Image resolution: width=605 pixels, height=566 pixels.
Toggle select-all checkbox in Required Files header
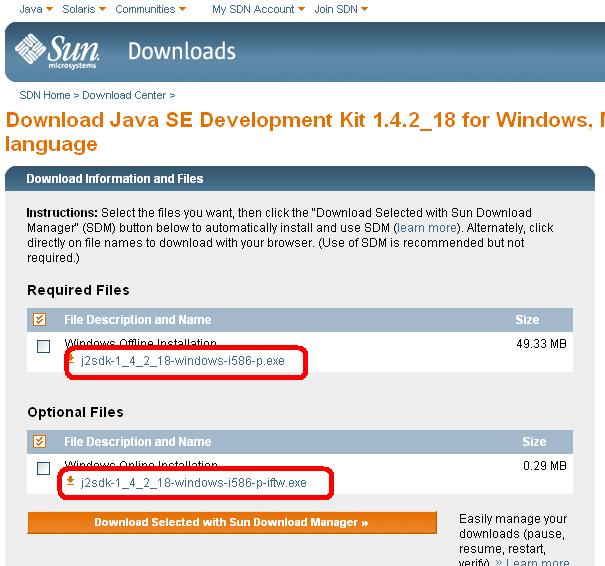point(39,319)
